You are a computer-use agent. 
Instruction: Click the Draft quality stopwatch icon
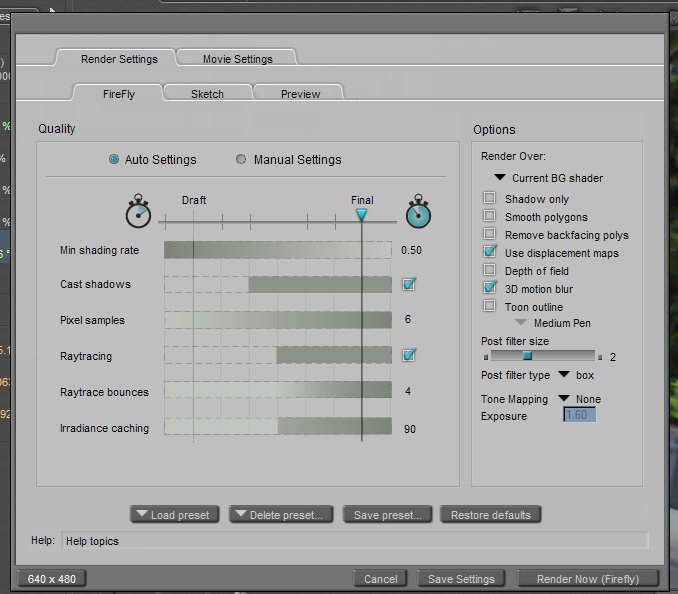tap(140, 214)
